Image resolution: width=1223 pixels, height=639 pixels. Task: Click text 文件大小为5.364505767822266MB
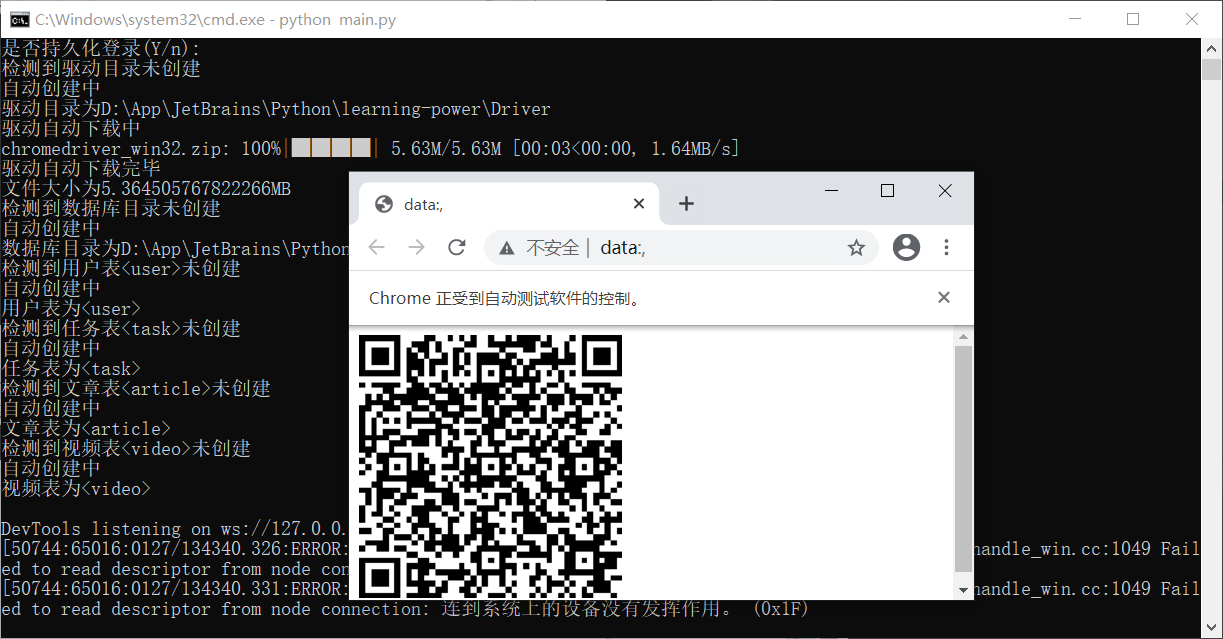coord(146,188)
